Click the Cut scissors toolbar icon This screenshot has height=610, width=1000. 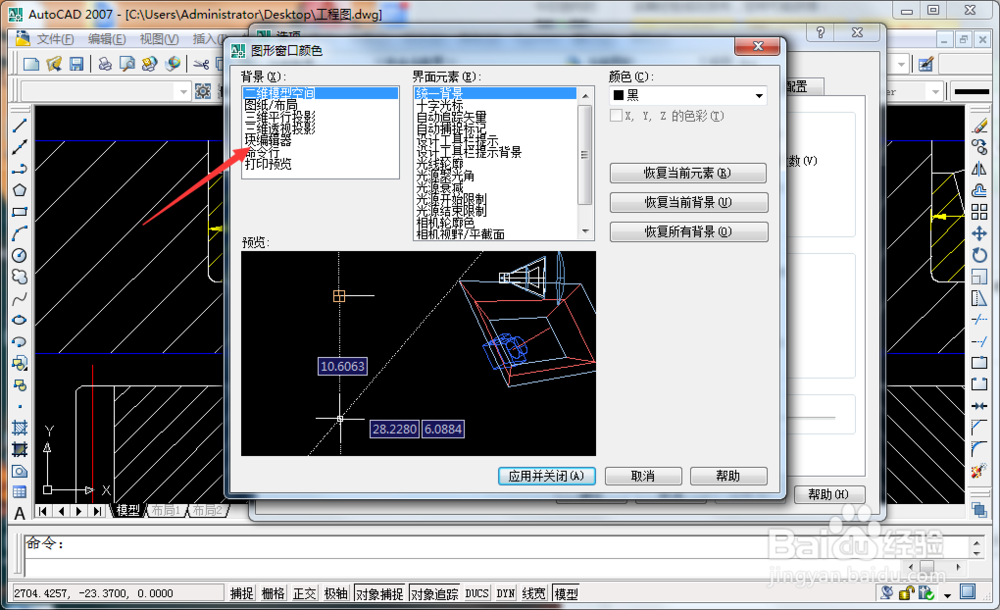(201, 64)
